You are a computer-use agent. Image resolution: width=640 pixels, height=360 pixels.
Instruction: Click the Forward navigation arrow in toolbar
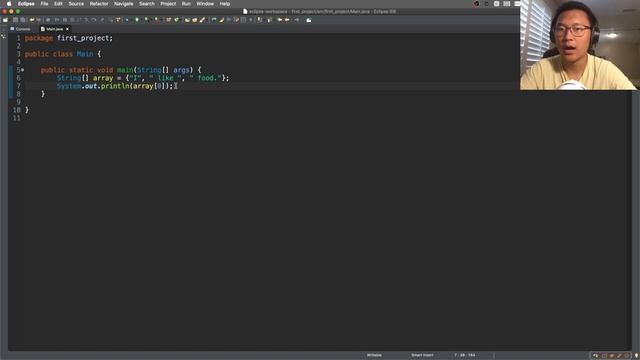point(297,20)
